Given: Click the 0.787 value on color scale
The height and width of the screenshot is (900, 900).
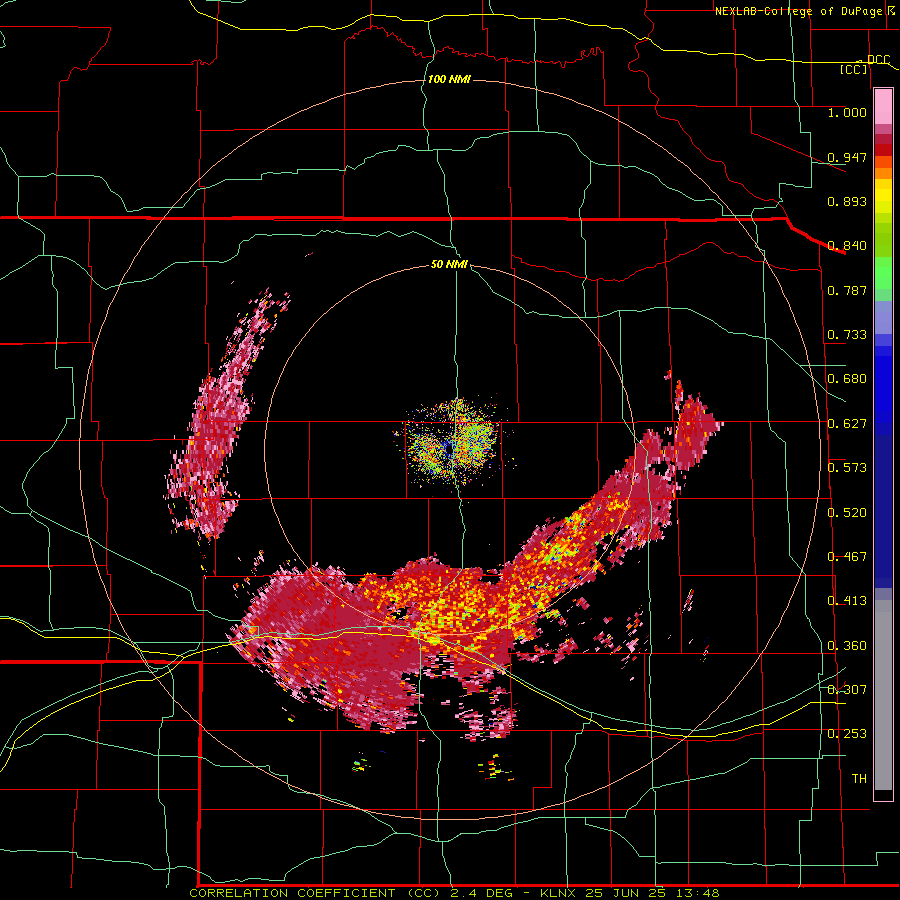Looking at the screenshot, I should 847,290.
